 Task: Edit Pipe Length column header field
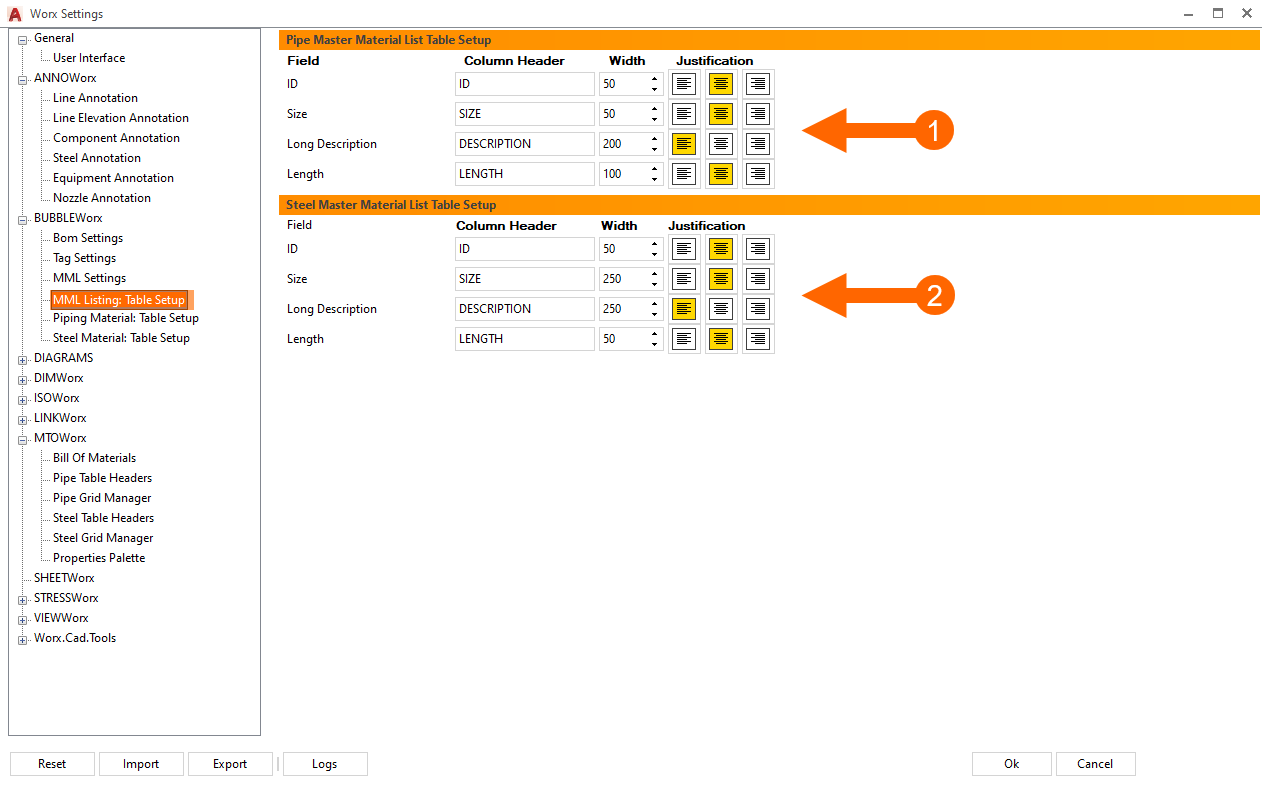pos(525,174)
